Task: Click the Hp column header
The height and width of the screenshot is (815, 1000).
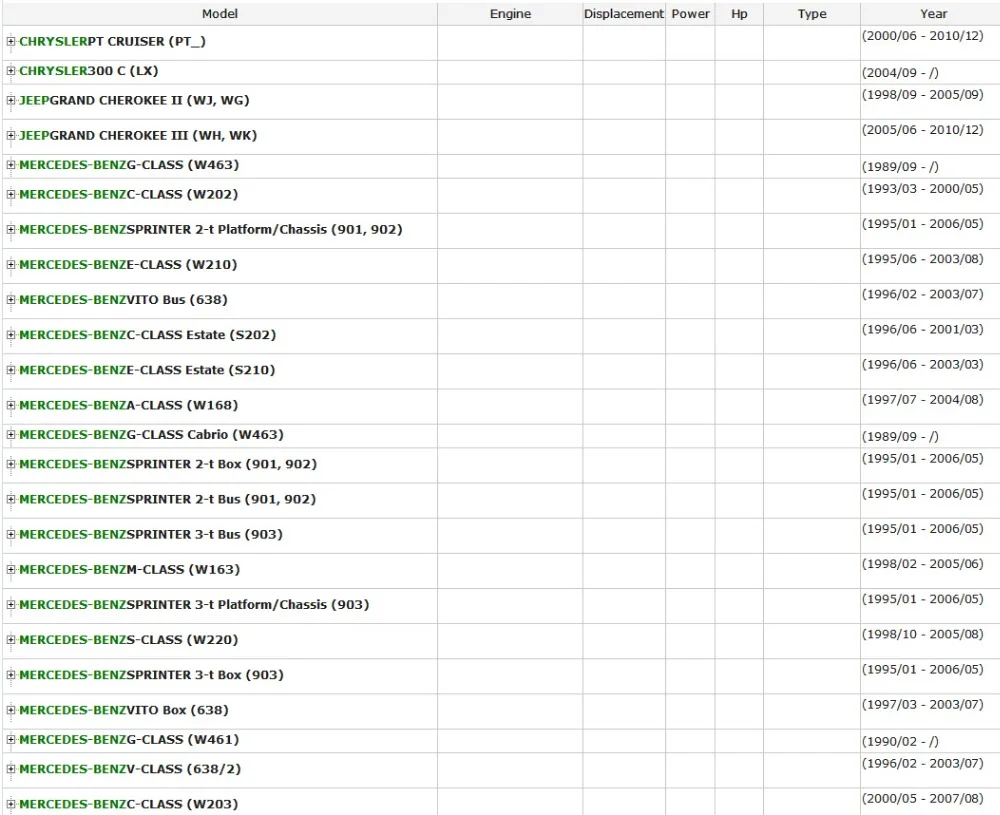Action: point(739,14)
